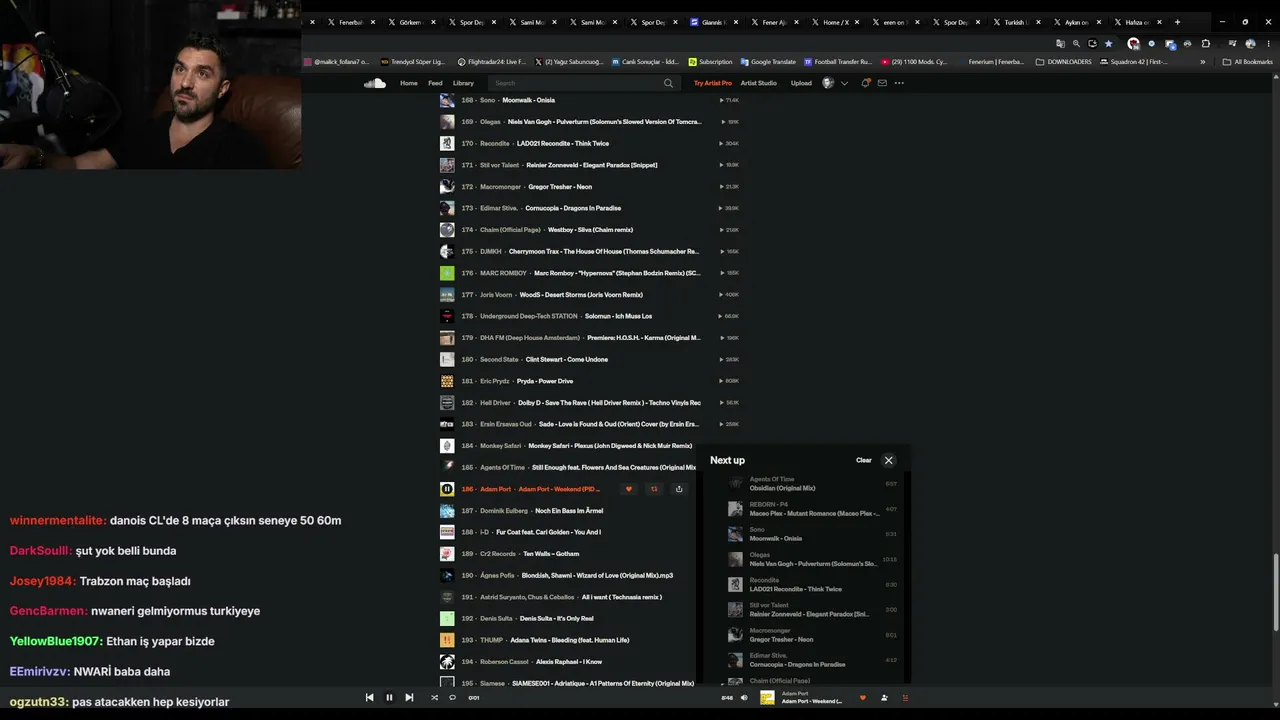Open the Google Translate bookmark
This screenshot has height=720, width=1280.
click(x=768, y=62)
